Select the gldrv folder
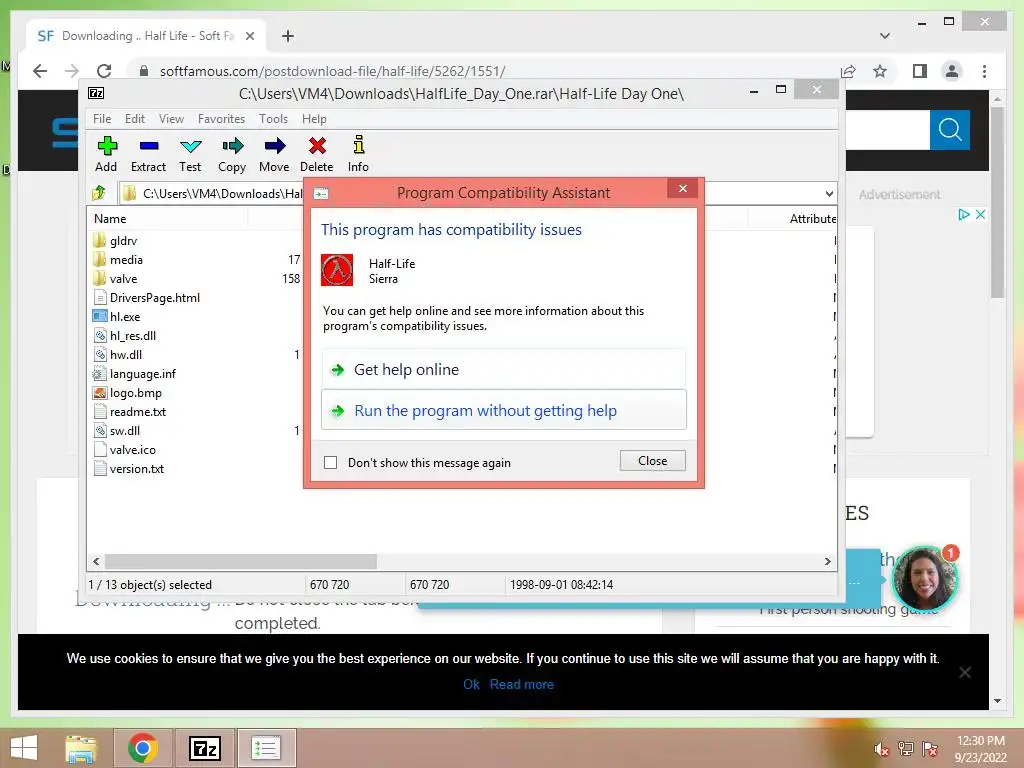The width and height of the screenshot is (1024, 768). (x=123, y=241)
